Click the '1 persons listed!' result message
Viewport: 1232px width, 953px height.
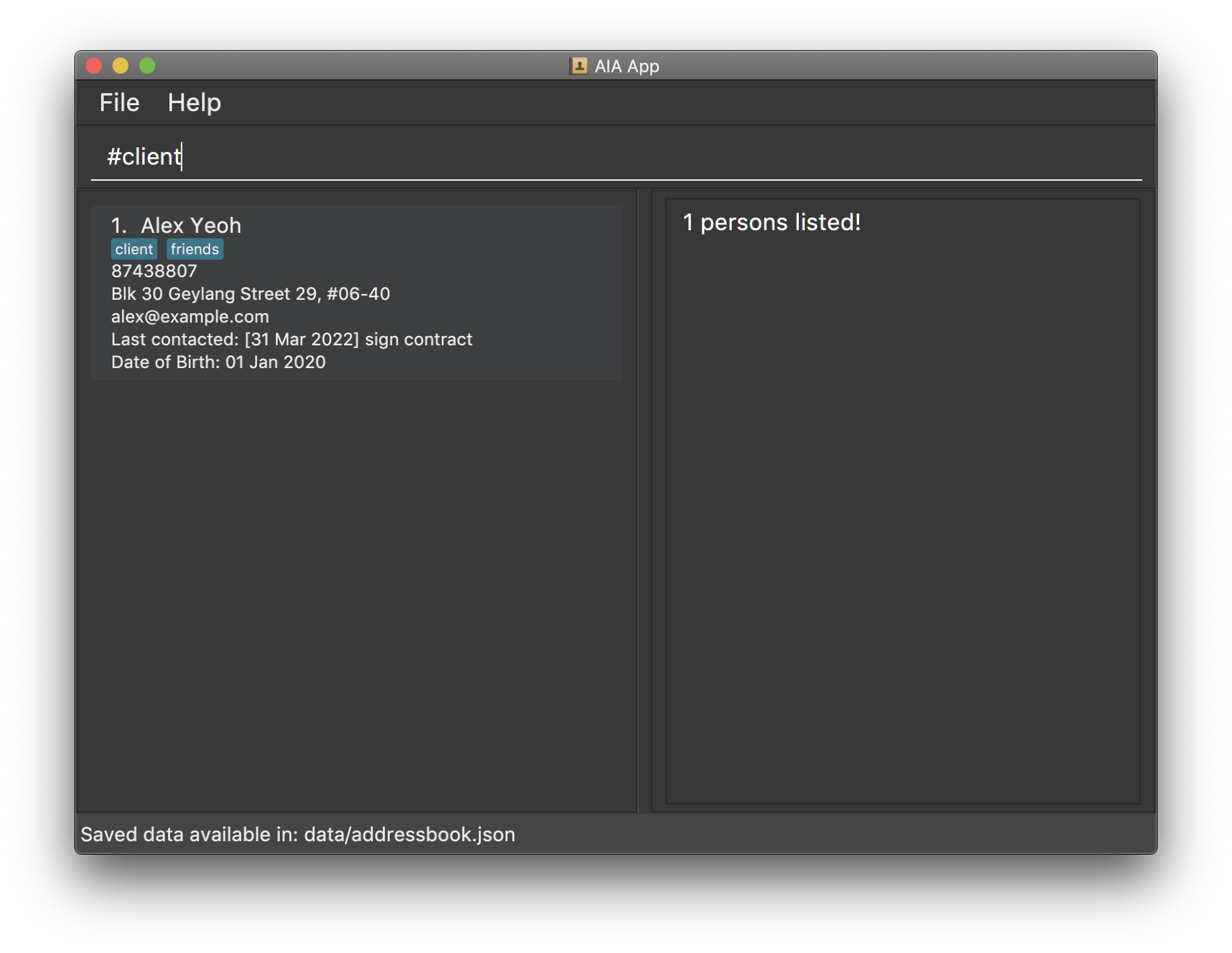point(772,222)
